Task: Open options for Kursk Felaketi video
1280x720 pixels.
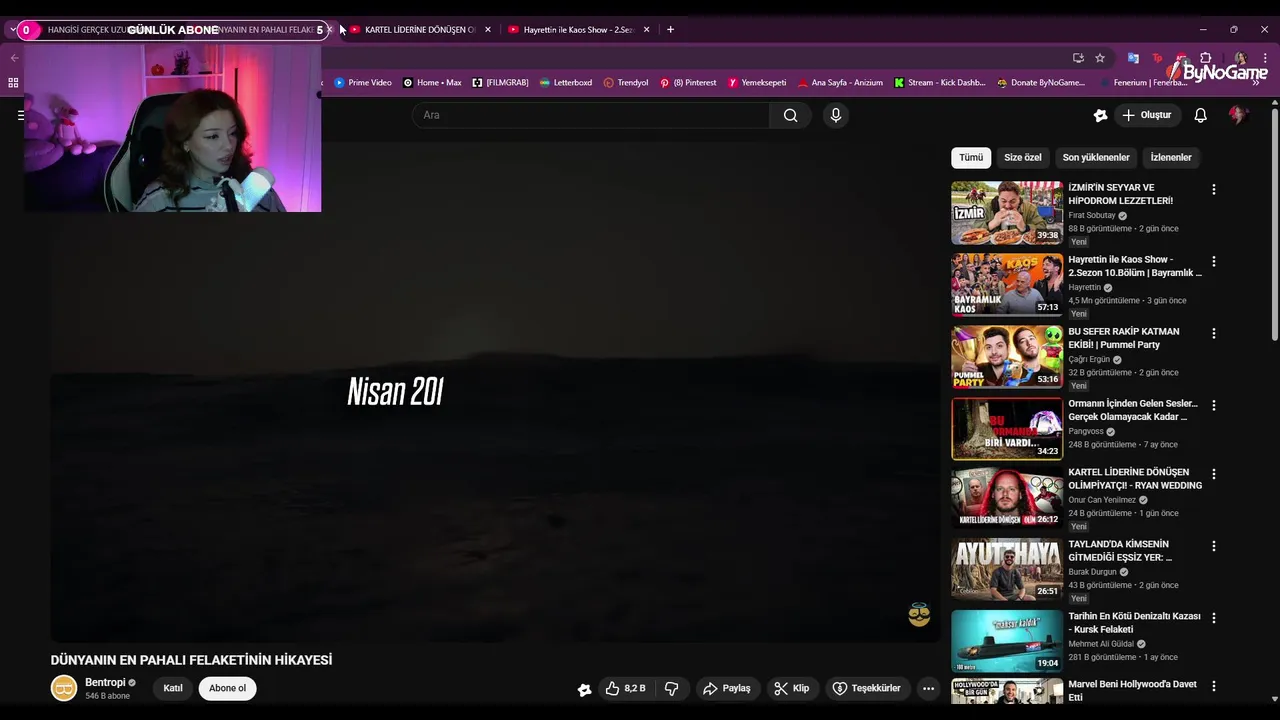Action: coord(1214,618)
